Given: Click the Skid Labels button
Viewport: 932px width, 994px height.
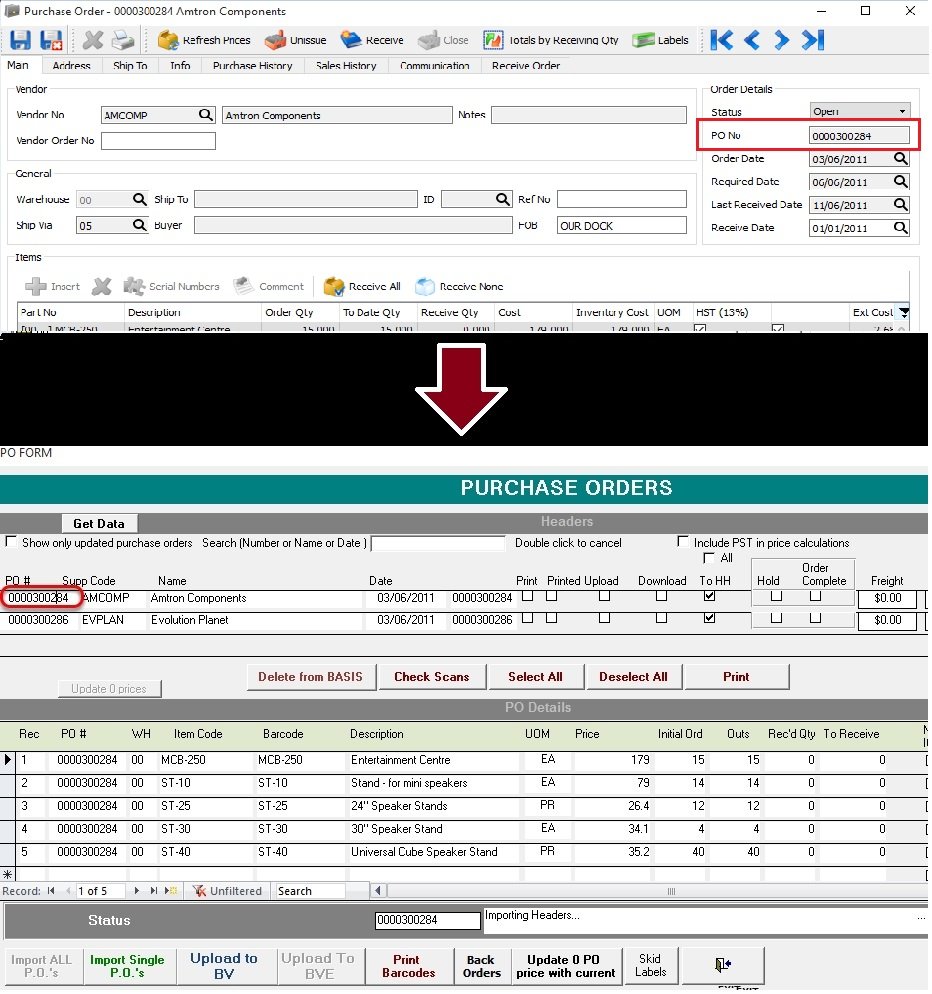Looking at the screenshot, I should click(650, 966).
